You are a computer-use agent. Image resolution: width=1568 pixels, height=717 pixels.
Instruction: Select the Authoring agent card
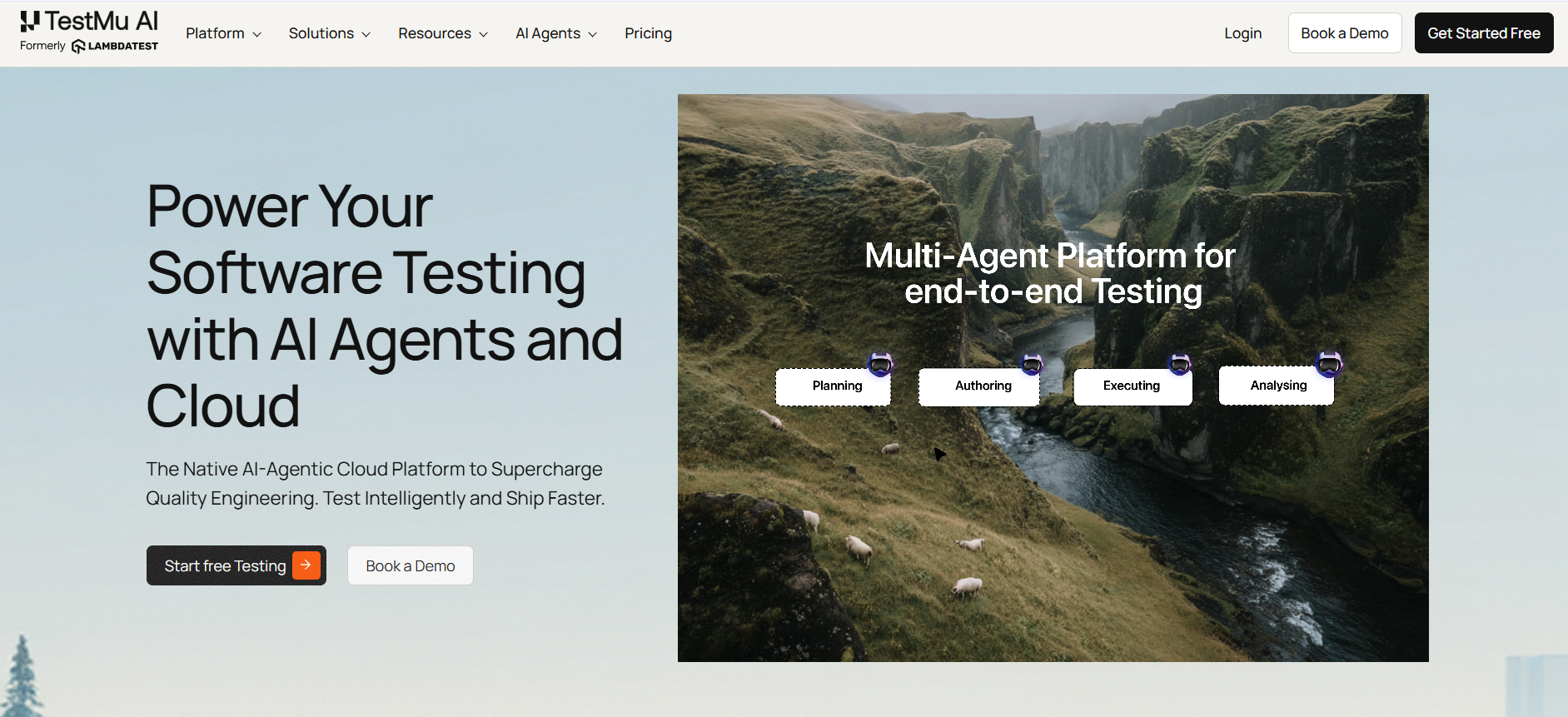pos(979,386)
